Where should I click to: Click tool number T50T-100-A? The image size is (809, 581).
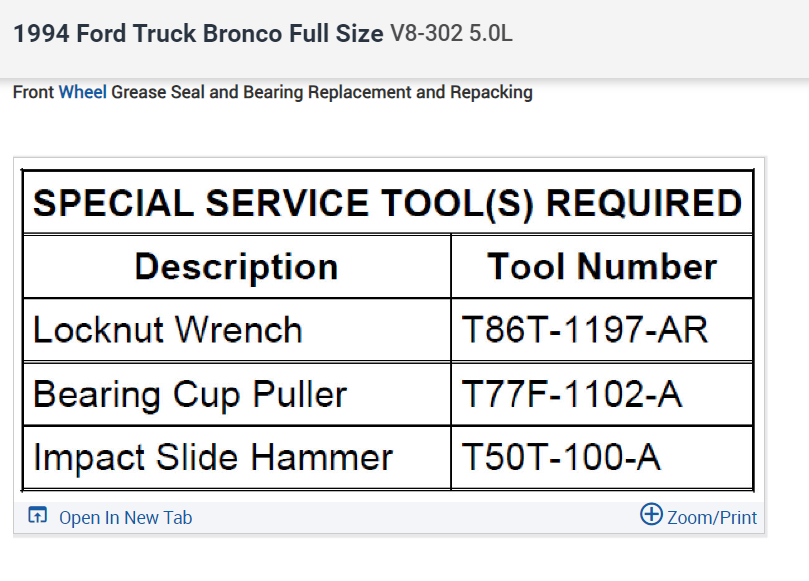tap(561, 457)
